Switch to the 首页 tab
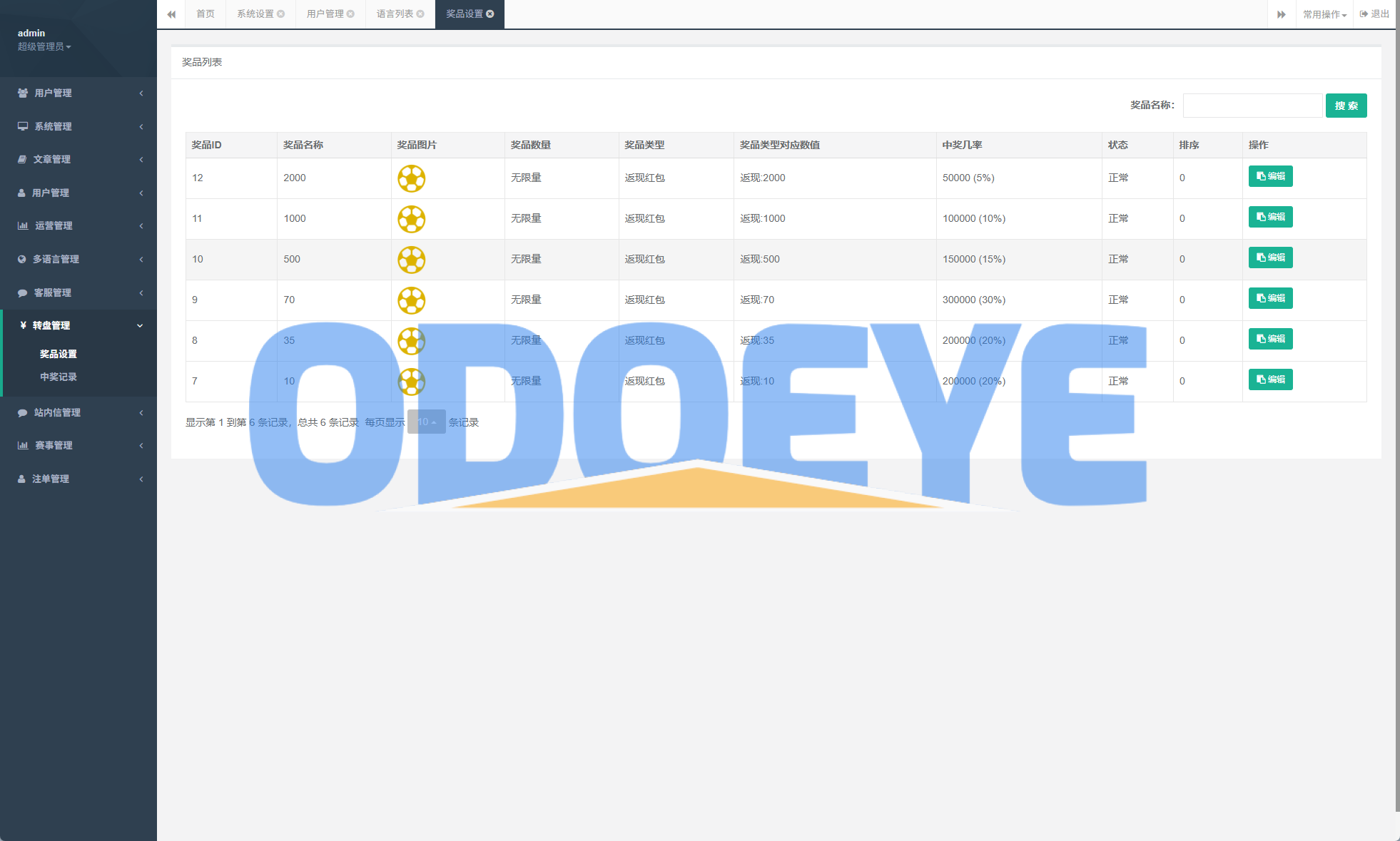The image size is (1400, 841). click(206, 14)
